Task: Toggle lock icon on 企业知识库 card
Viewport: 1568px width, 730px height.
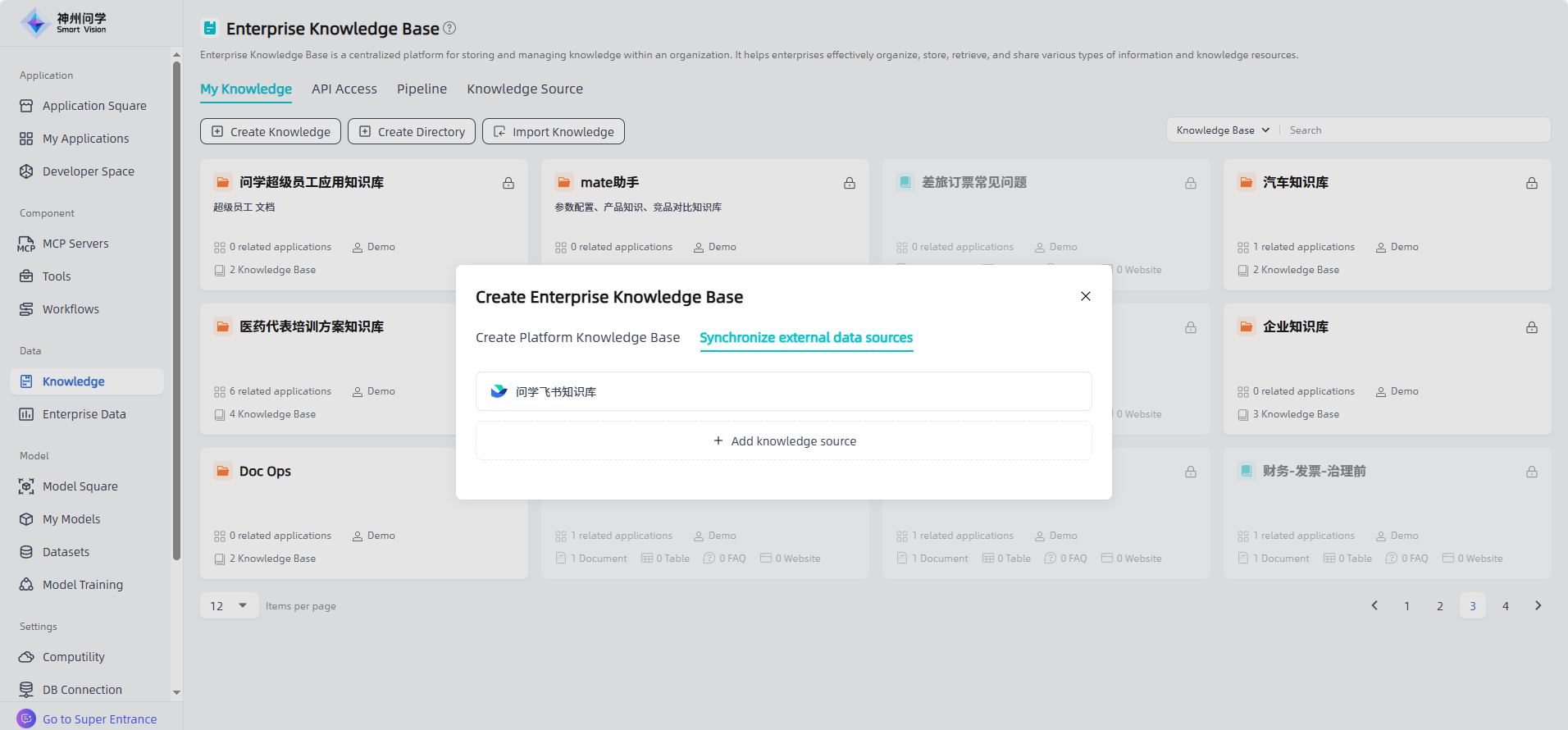Action: click(1531, 327)
